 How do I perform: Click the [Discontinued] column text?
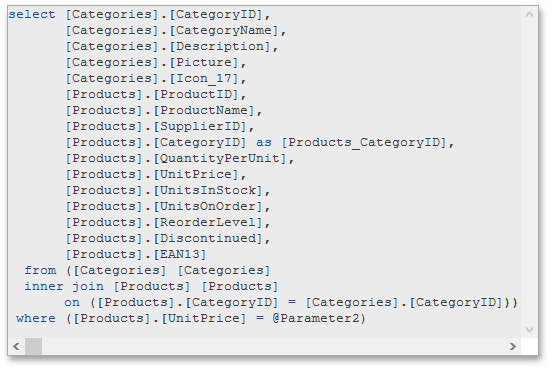point(208,239)
